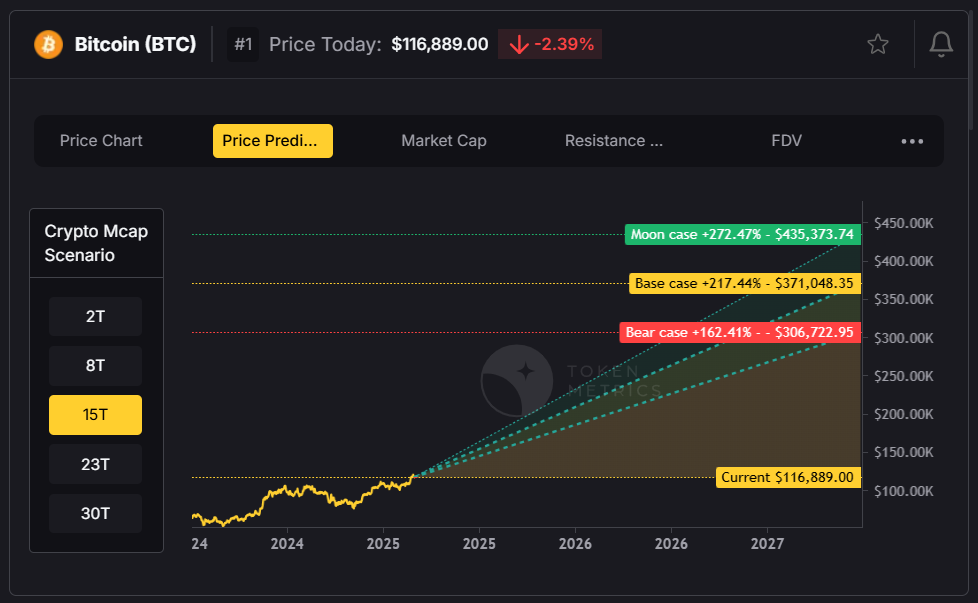Image resolution: width=978 pixels, height=603 pixels.
Task: Enable the 8T Crypto Mcap scenario
Action: [x=94, y=365]
